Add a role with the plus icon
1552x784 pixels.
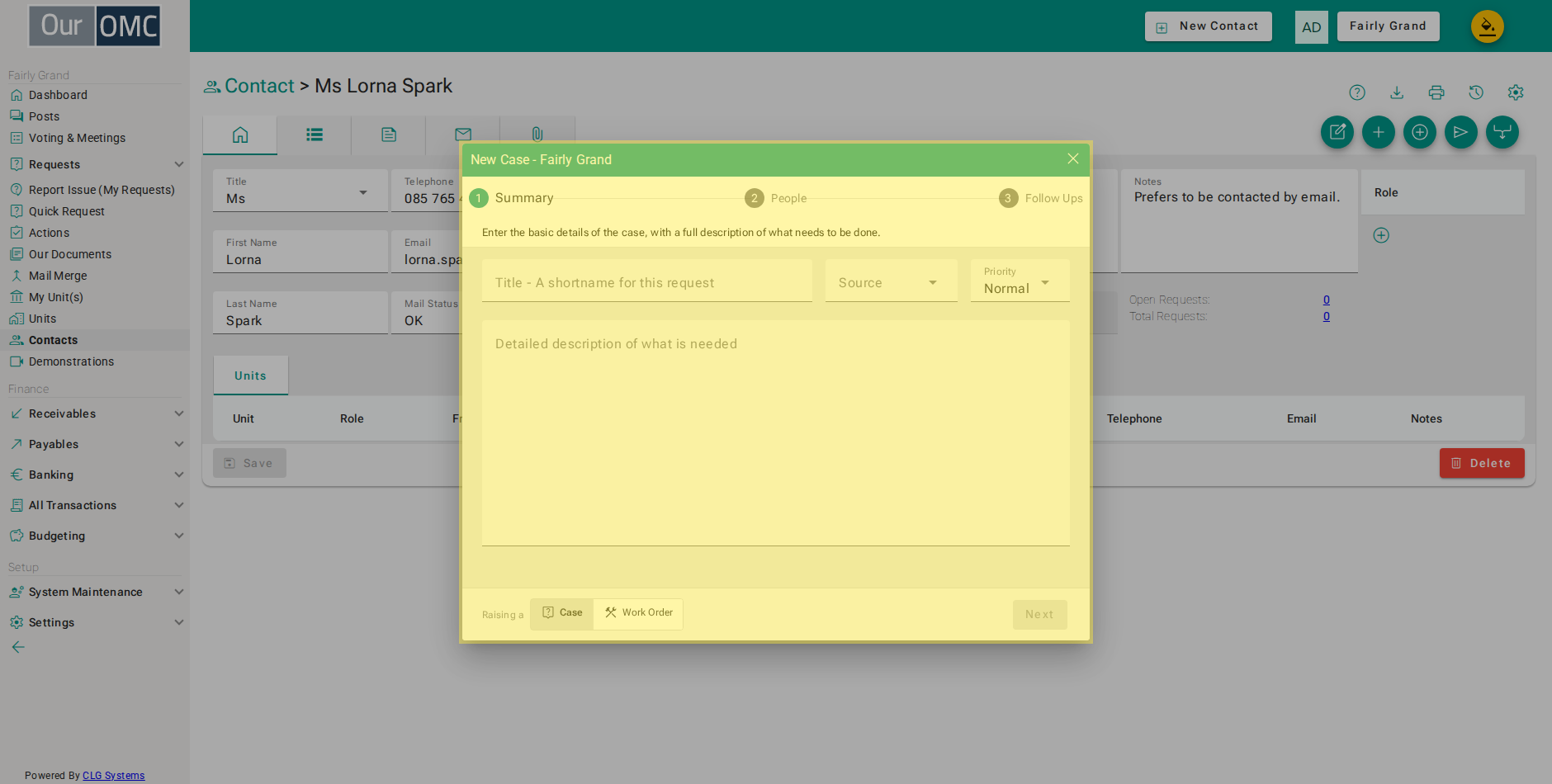(x=1381, y=235)
